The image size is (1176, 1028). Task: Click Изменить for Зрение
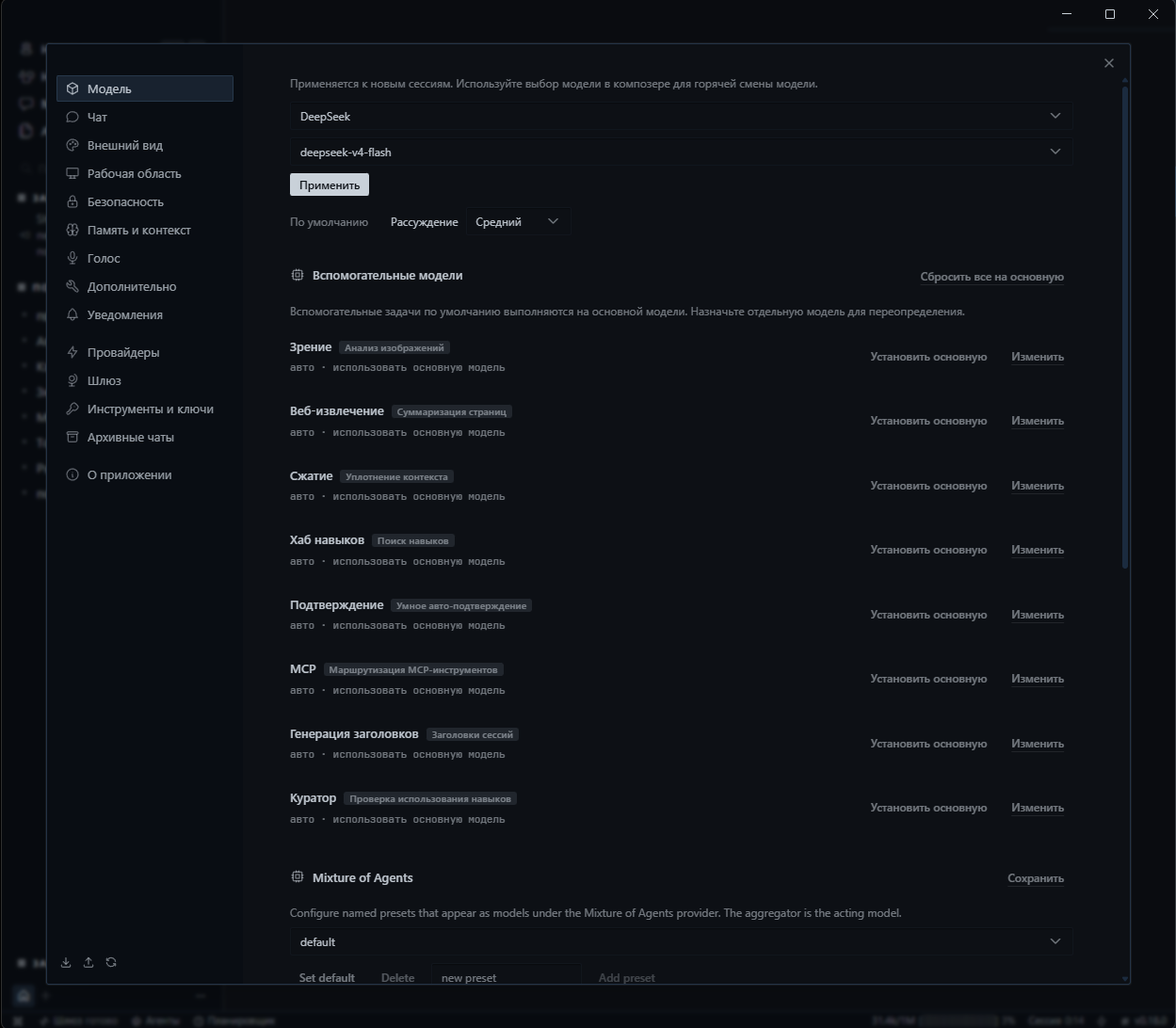pyautogui.click(x=1038, y=357)
